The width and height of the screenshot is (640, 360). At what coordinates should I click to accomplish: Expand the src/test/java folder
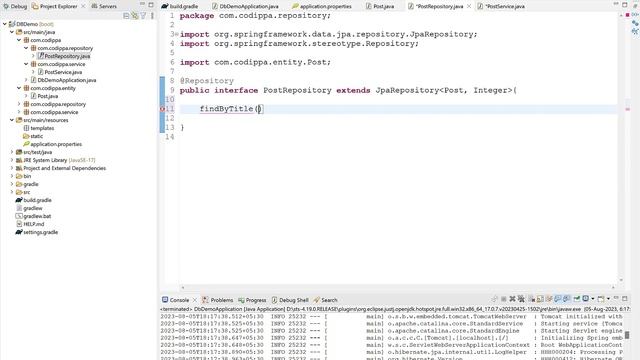pos(12,152)
